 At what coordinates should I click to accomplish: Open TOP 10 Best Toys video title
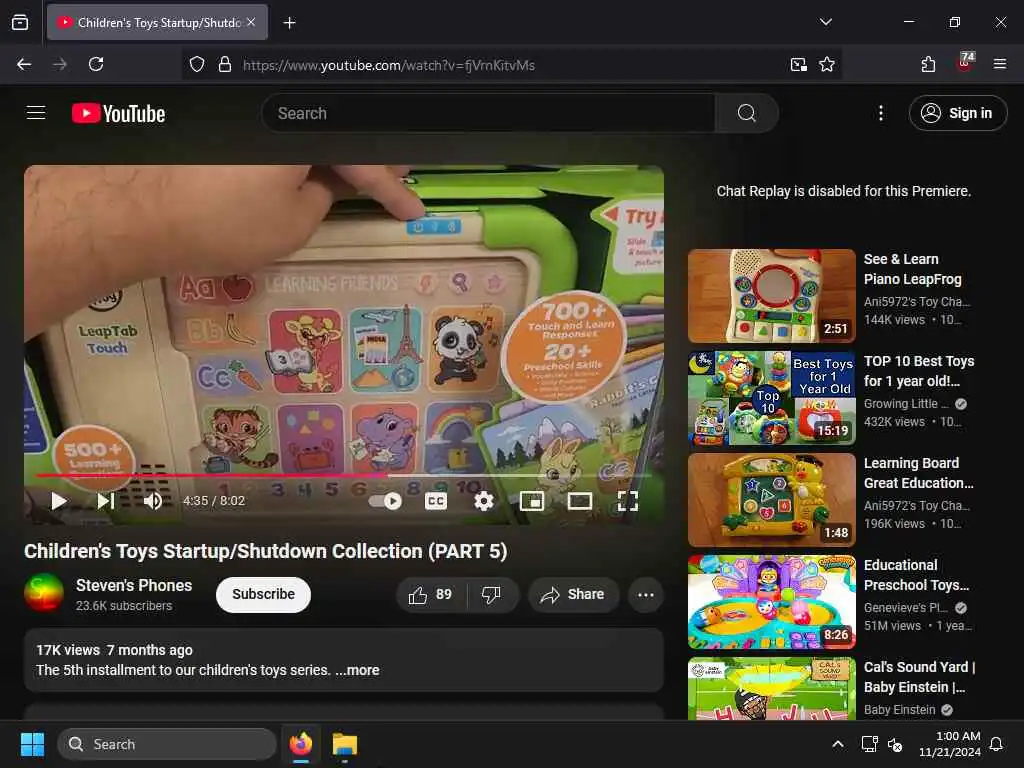(x=919, y=371)
